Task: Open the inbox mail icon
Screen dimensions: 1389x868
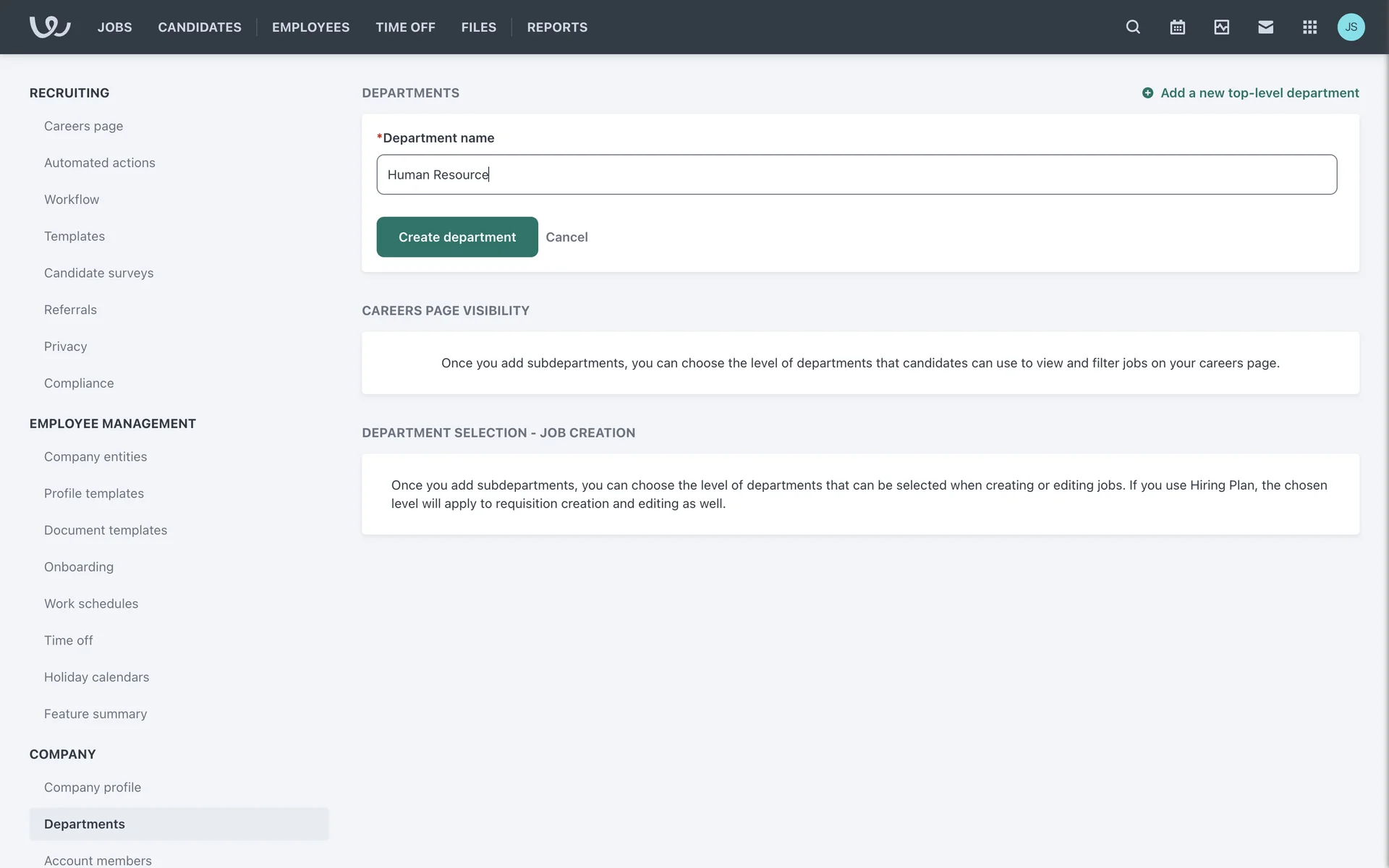Action: pos(1265,27)
